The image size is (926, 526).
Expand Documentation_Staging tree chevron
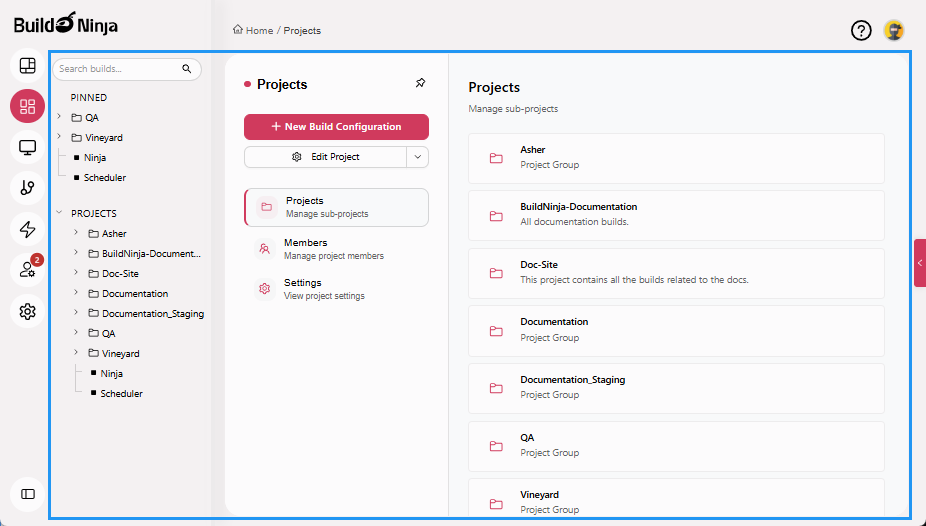point(76,313)
